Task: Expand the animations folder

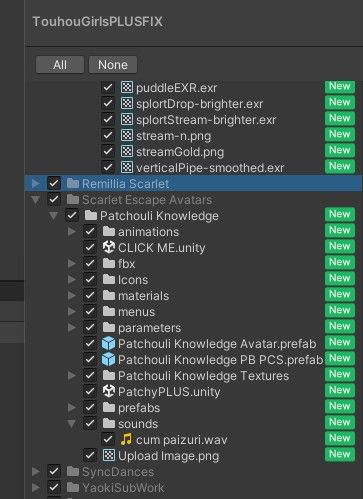Action: click(71, 231)
